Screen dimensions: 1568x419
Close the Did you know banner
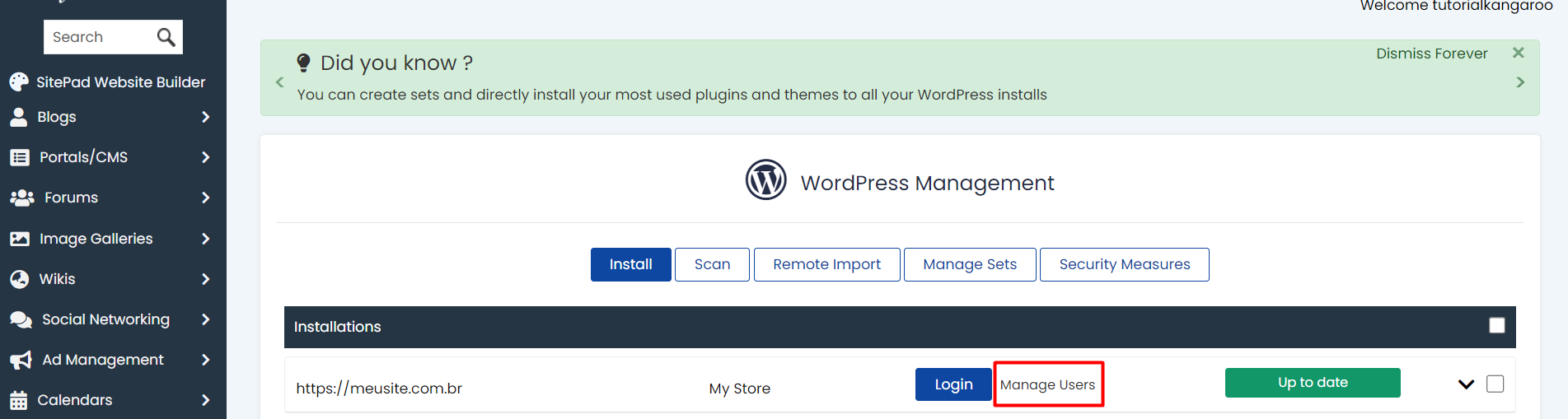(1519, 53)
